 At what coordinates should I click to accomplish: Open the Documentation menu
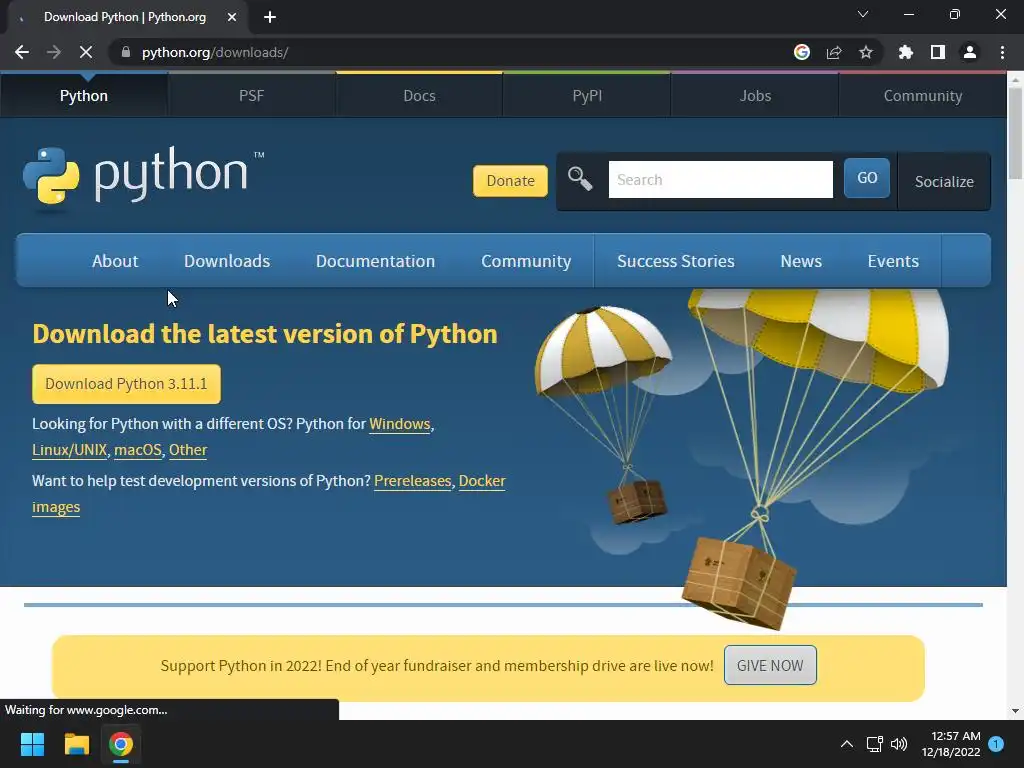[376, 261]
